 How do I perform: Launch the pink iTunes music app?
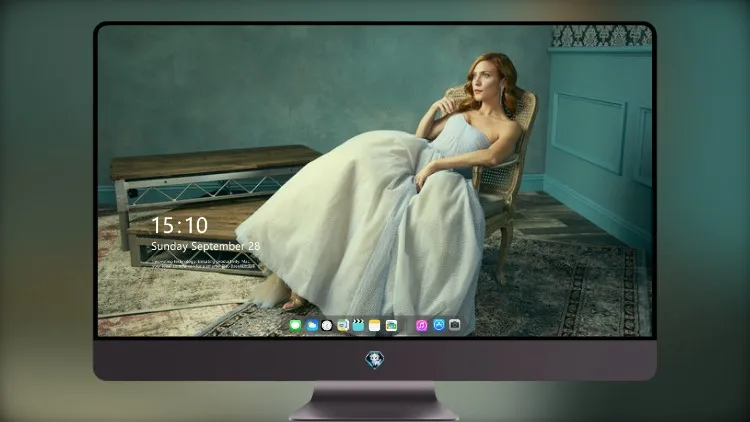[422, 325]
